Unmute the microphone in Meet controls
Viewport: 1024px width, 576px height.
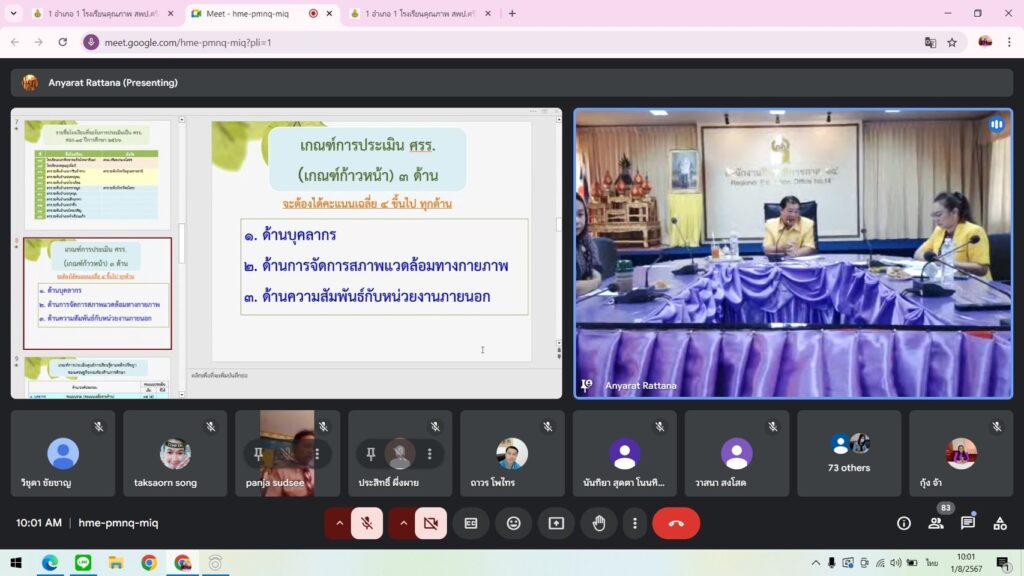[367, 523]
